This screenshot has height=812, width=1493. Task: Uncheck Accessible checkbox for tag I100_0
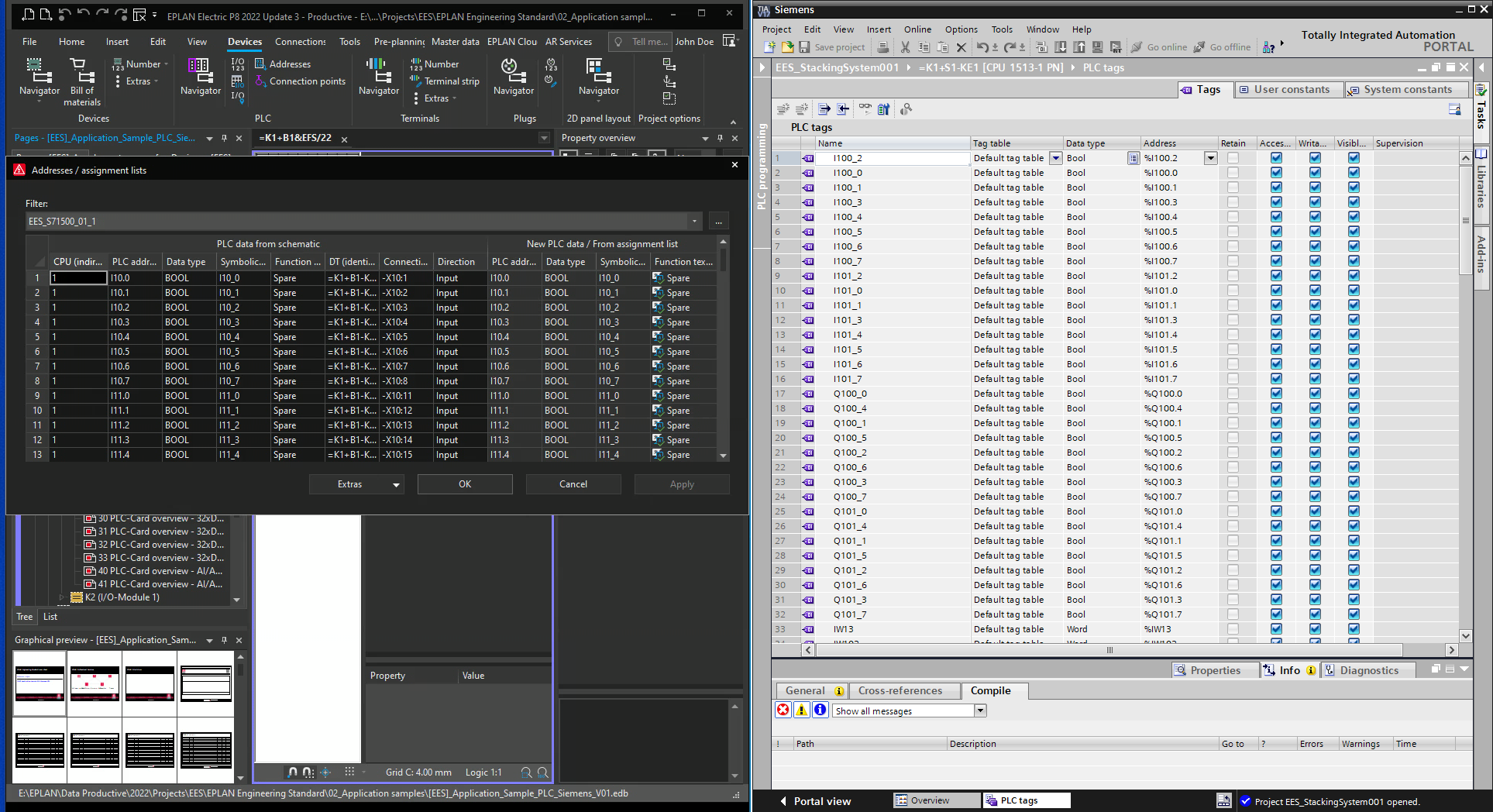tap(1276, 173)
